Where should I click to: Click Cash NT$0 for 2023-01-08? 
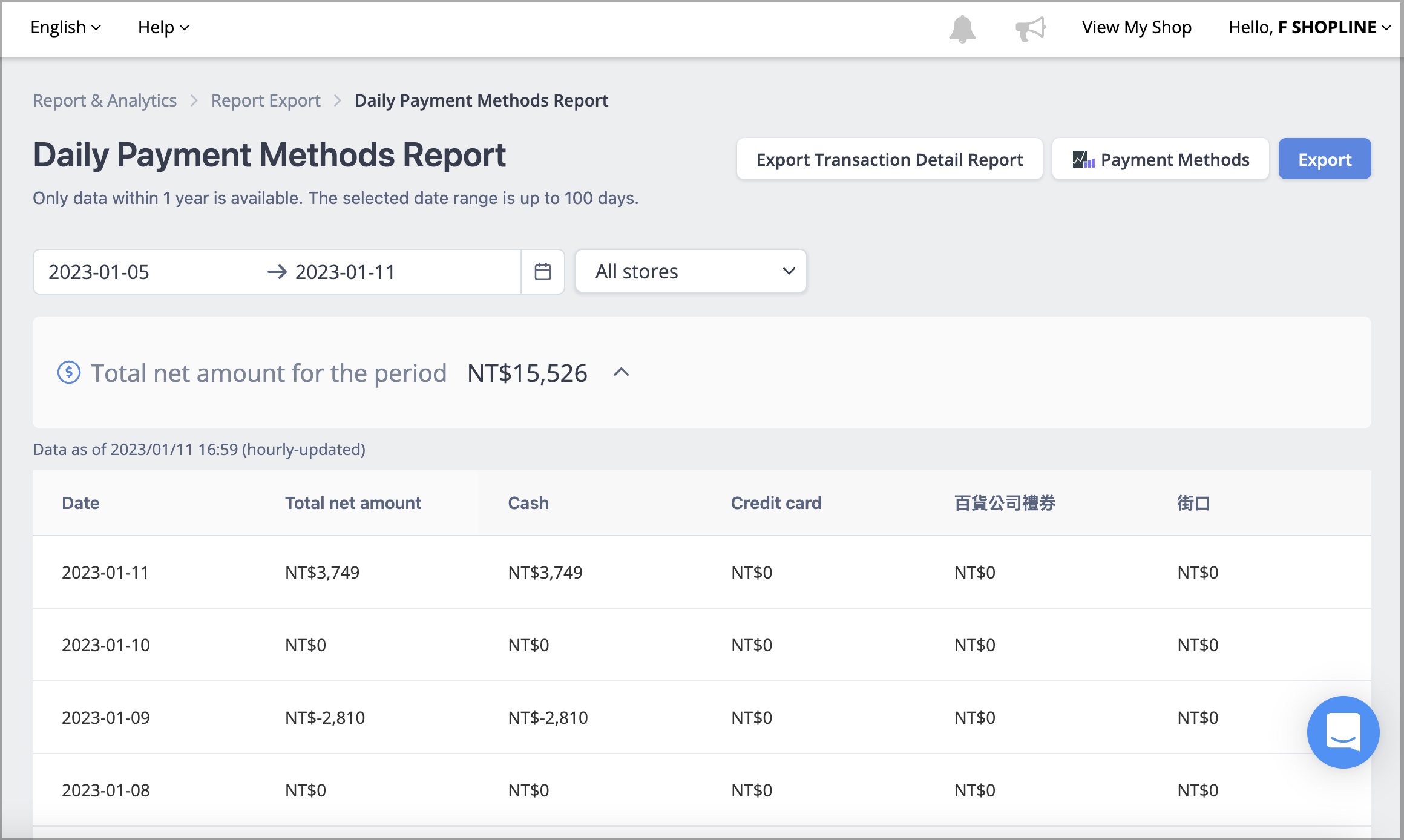tap(528, 790)
